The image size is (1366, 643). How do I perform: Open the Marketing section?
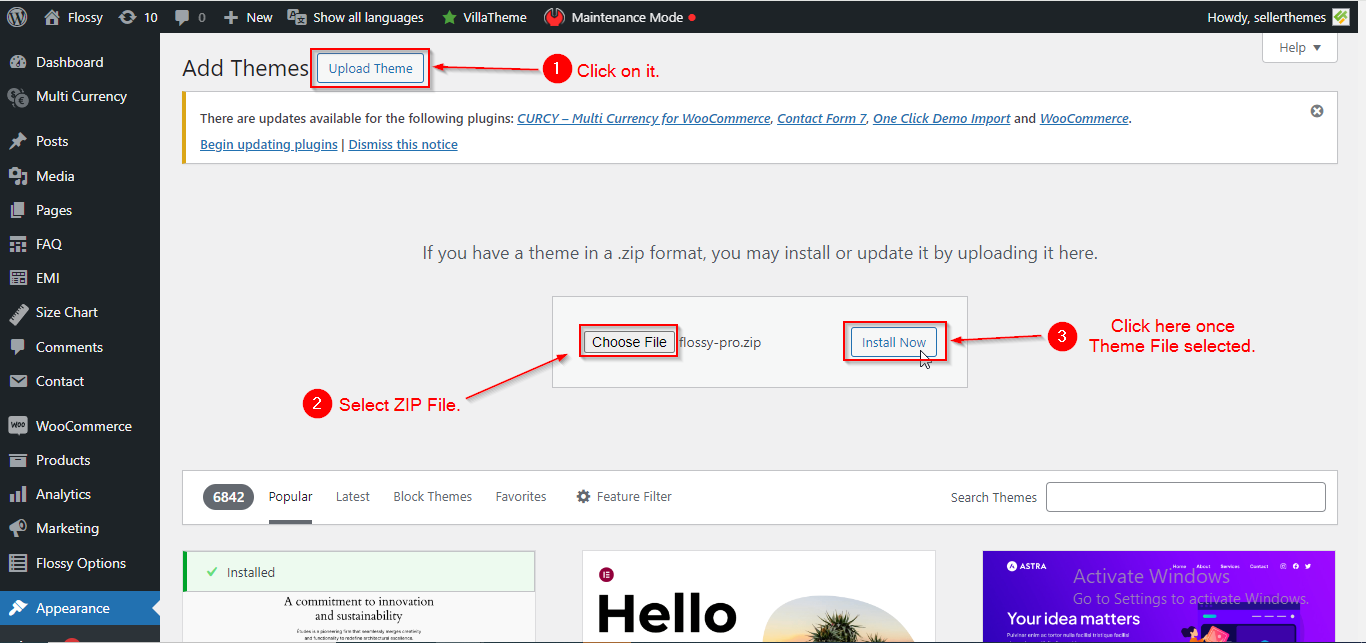80,528
